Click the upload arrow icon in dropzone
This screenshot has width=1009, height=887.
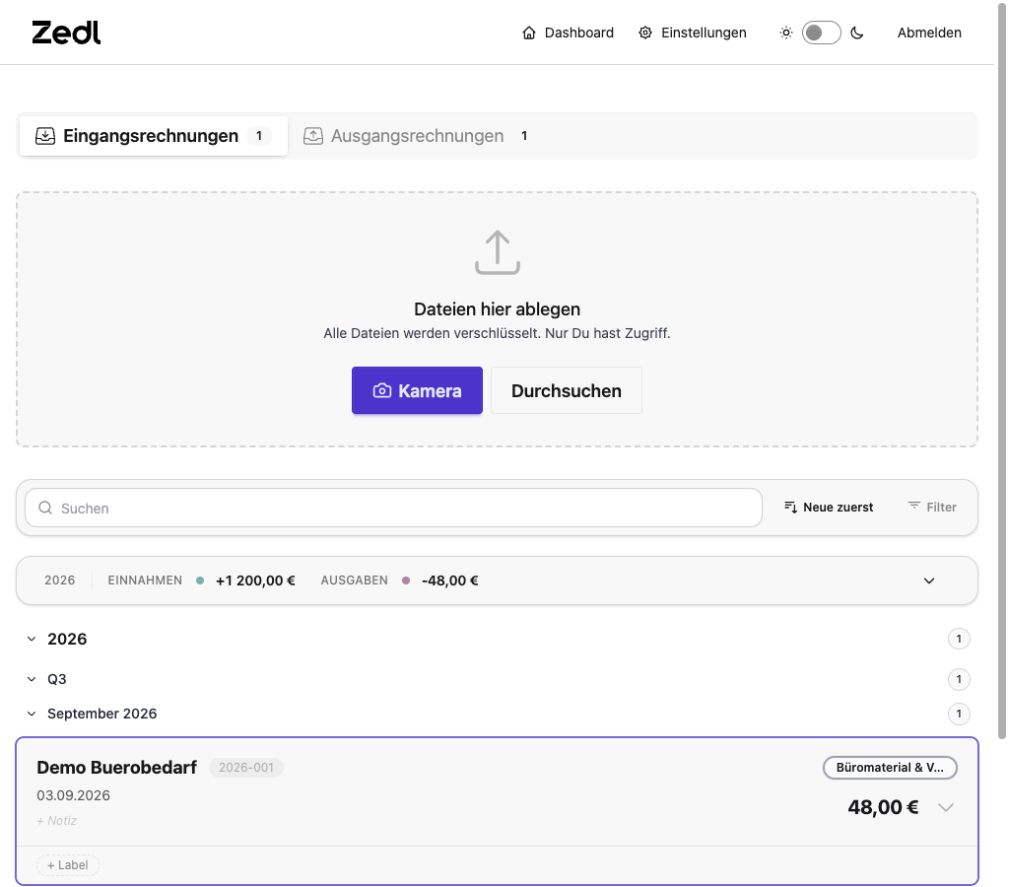pyautogui.click(x=497, y=252)
